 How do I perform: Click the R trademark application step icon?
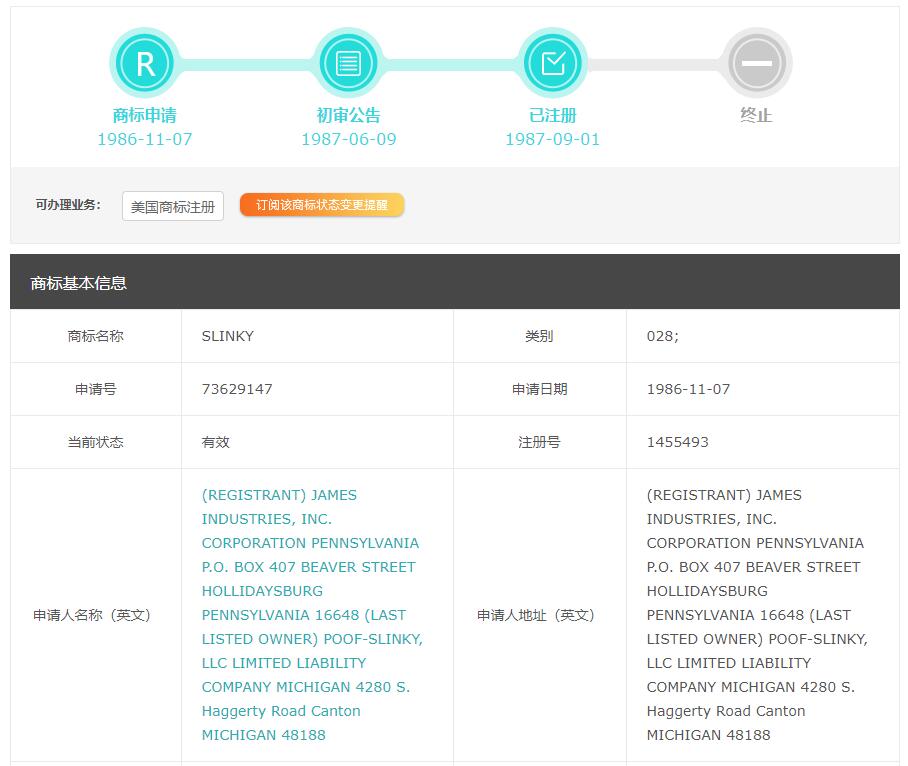click(x=145, y=63)
